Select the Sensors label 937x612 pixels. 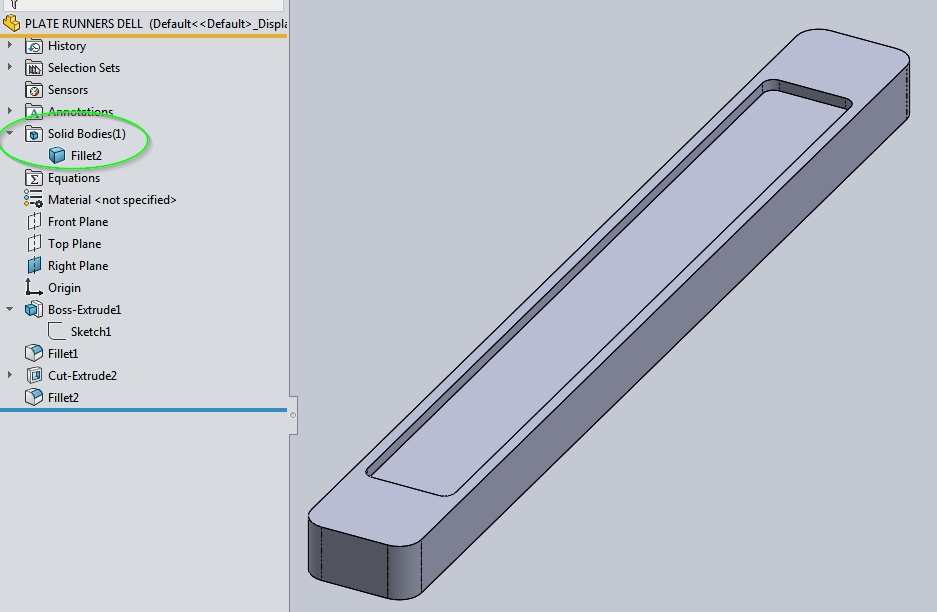68,90
